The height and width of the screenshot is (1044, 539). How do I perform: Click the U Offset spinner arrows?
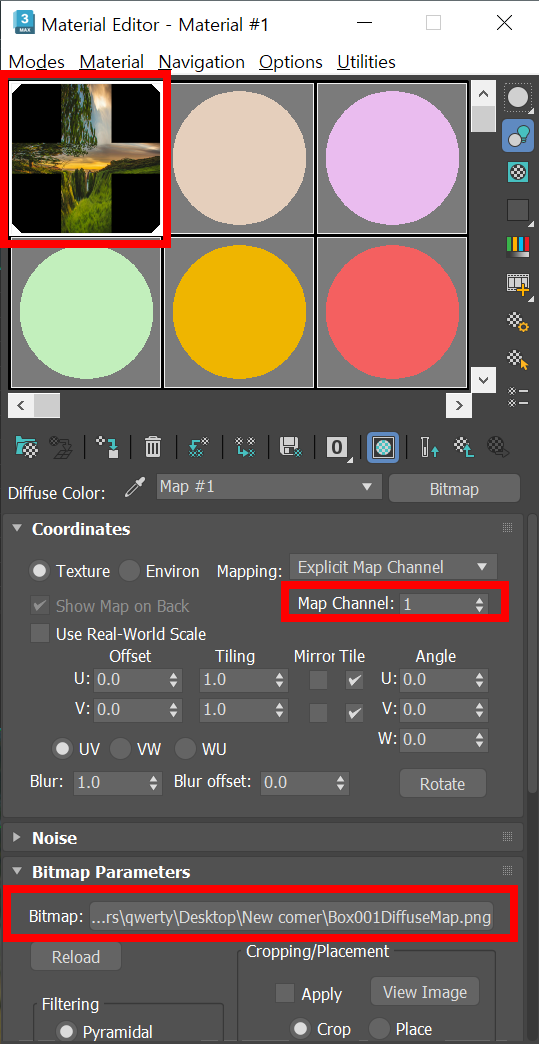pyautogui.click(x=174, y=680)
